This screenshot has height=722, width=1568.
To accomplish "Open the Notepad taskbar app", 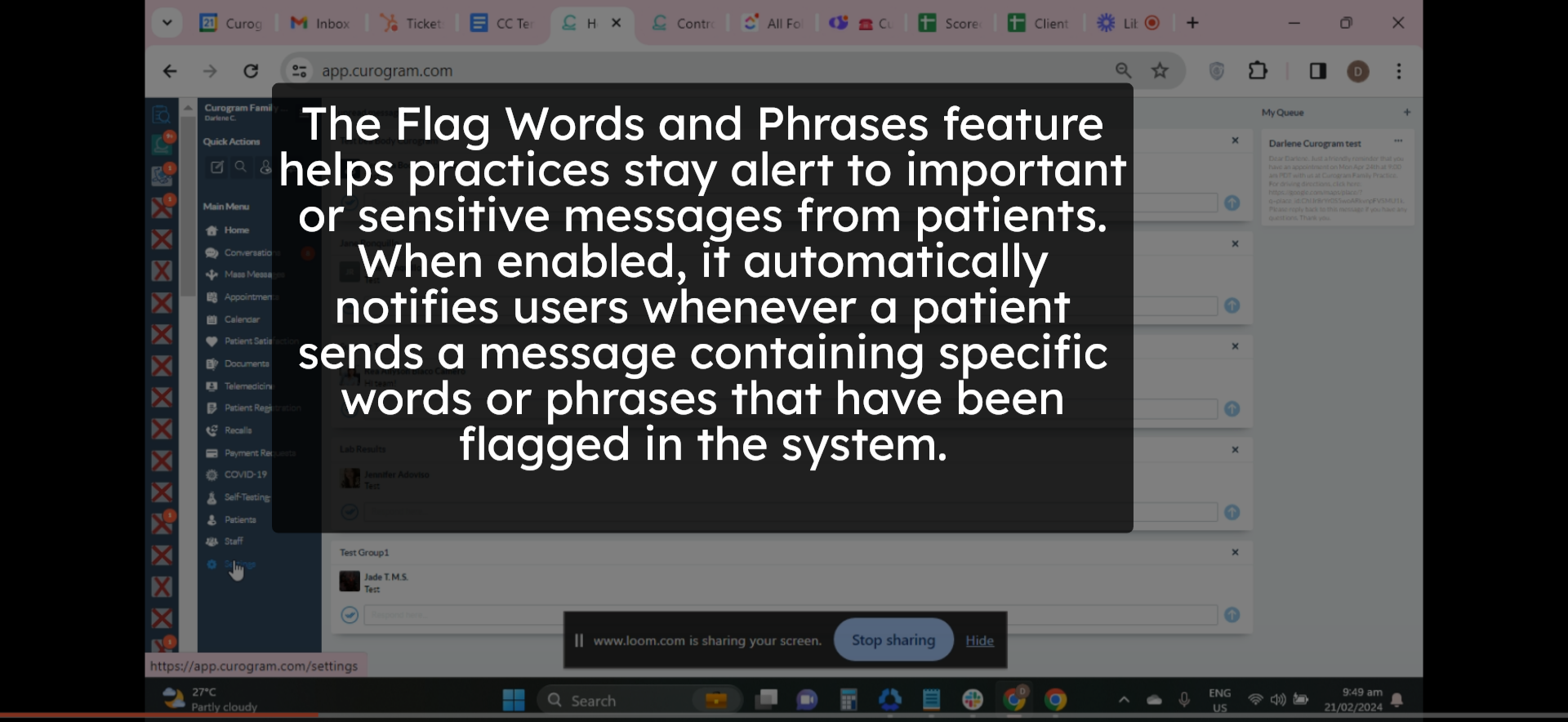I will click(932, 700).
